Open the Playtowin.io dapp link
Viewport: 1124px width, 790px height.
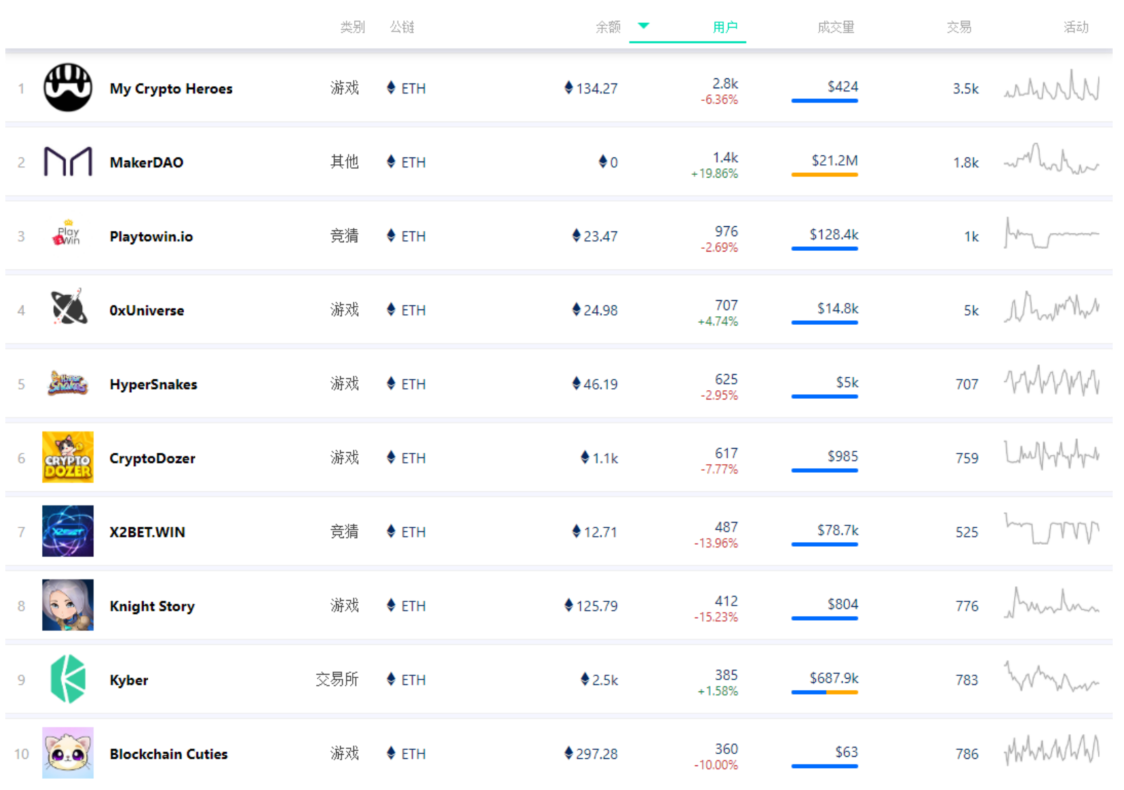point(151,237)
